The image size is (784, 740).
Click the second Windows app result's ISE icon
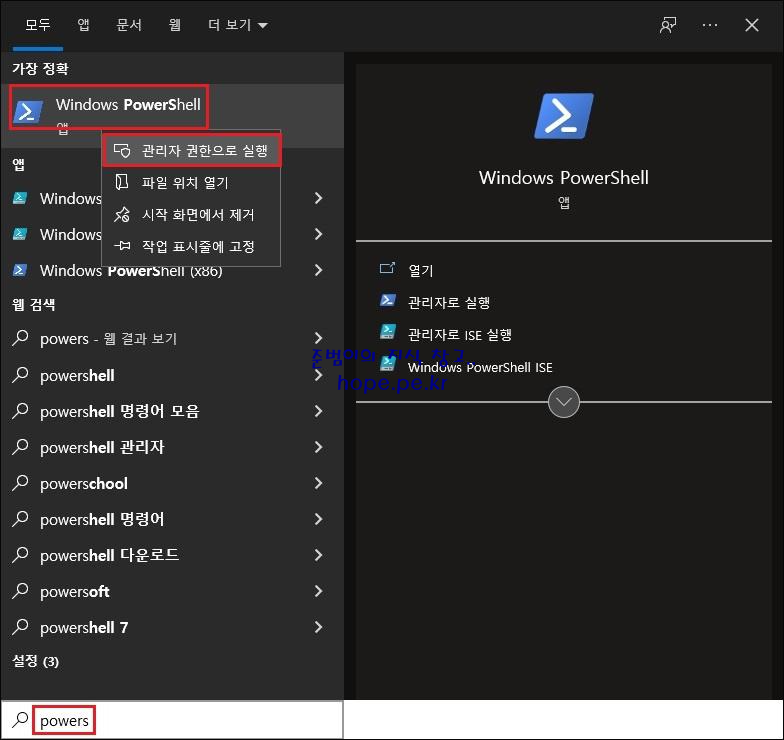coord(20,234)
